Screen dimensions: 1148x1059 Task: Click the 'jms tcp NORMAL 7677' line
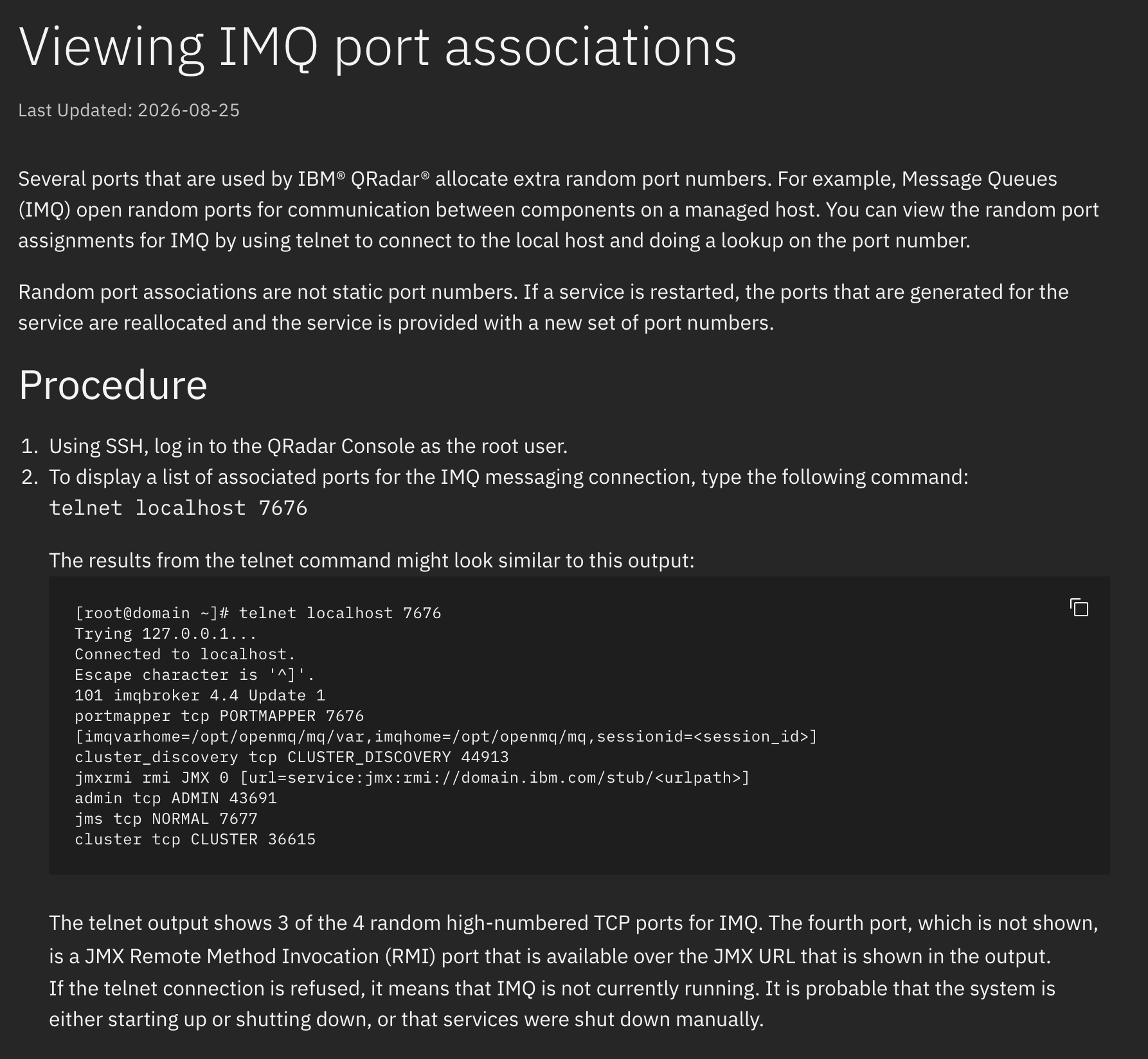(166, 819)
